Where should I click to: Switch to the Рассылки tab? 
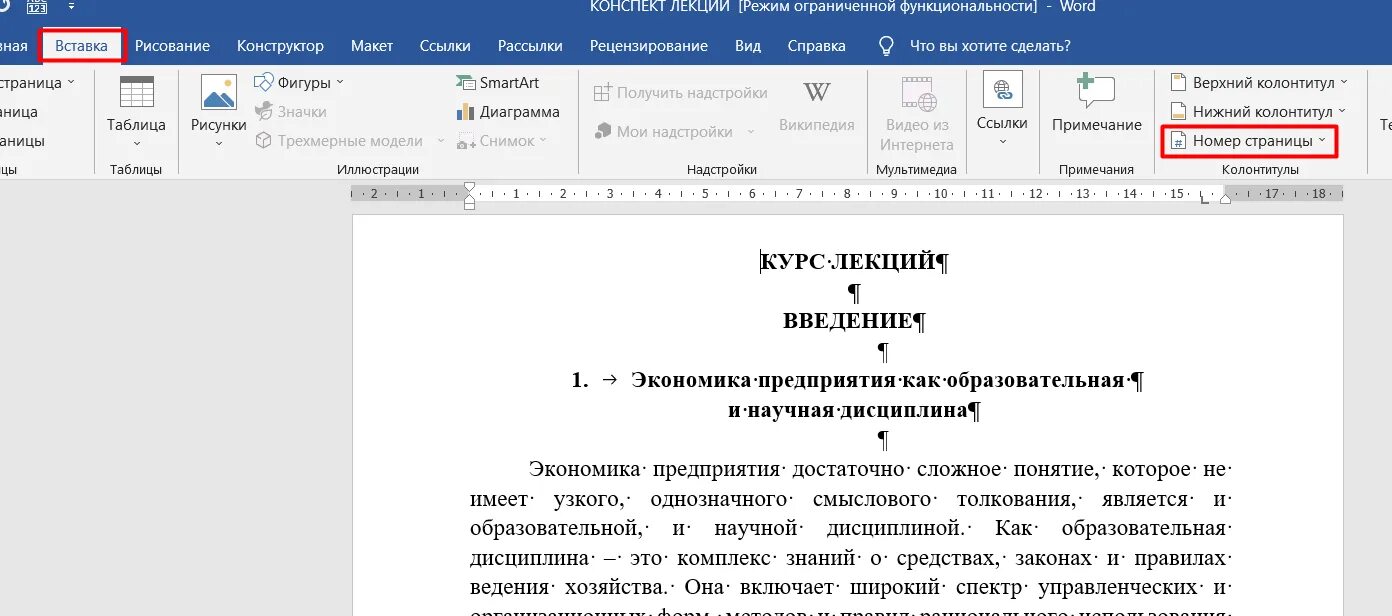pos(530,46)
